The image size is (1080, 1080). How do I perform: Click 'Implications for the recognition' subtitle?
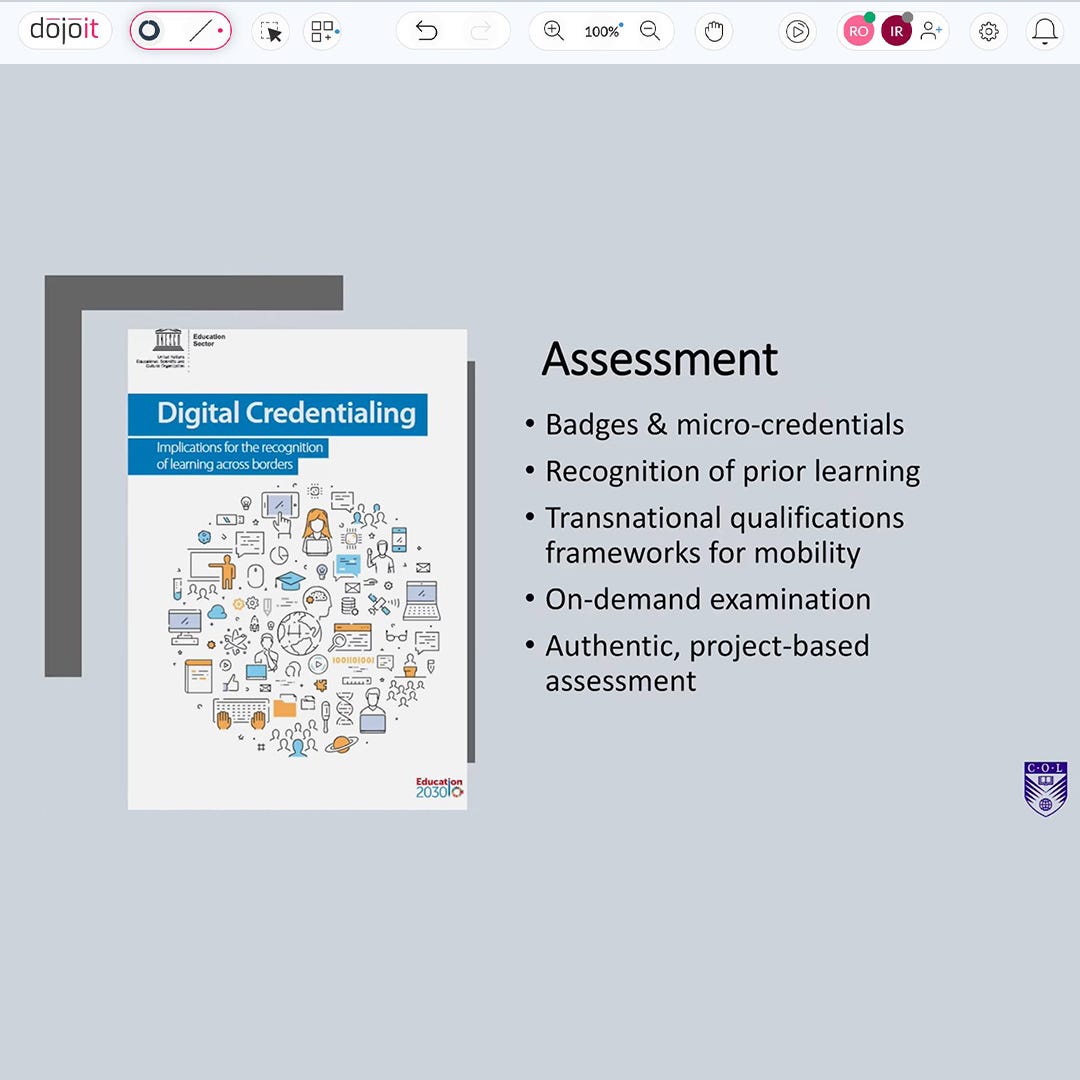[240, 447]
